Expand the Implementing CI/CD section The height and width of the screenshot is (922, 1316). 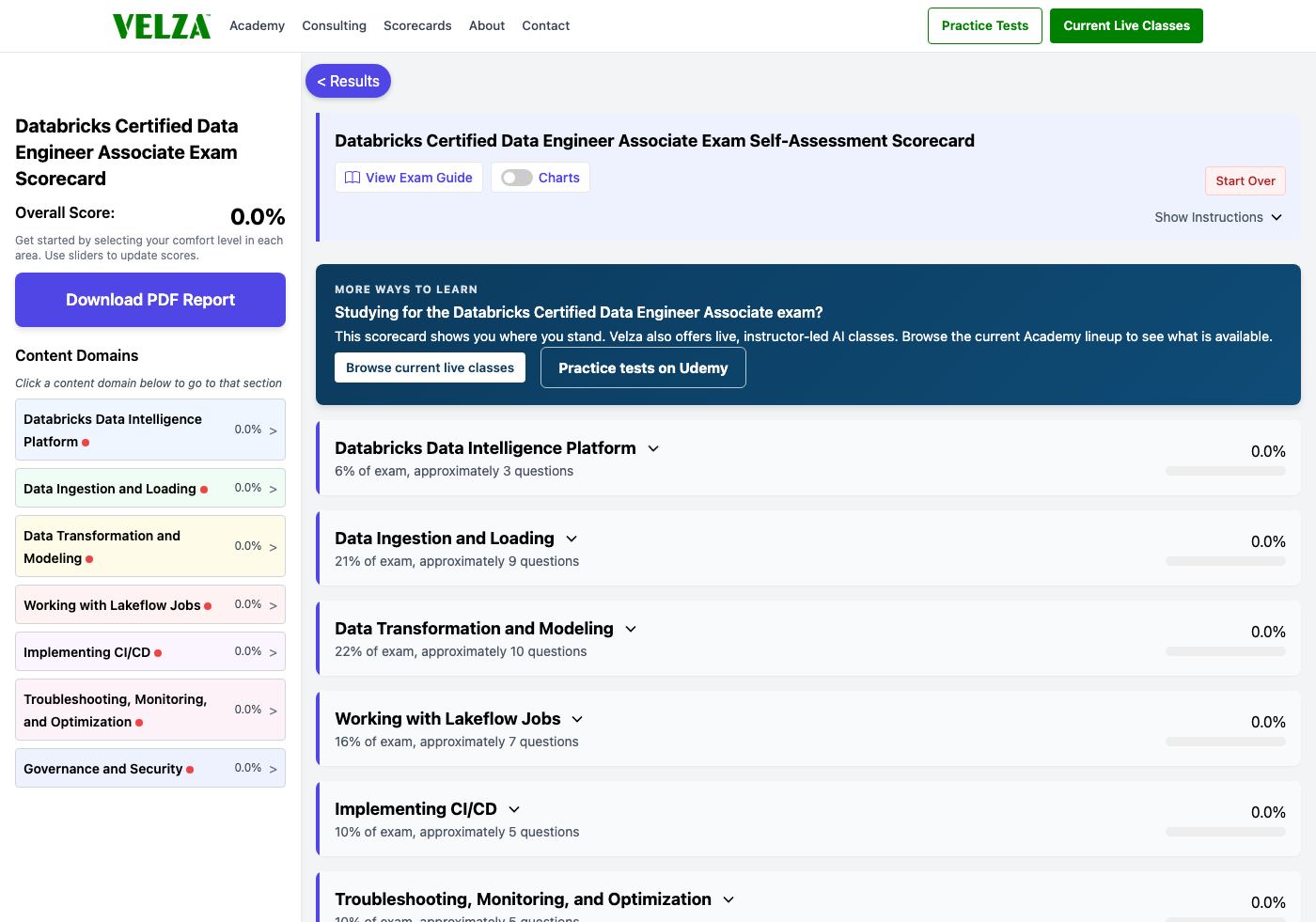pyautogui.click(x=514, y=809)
